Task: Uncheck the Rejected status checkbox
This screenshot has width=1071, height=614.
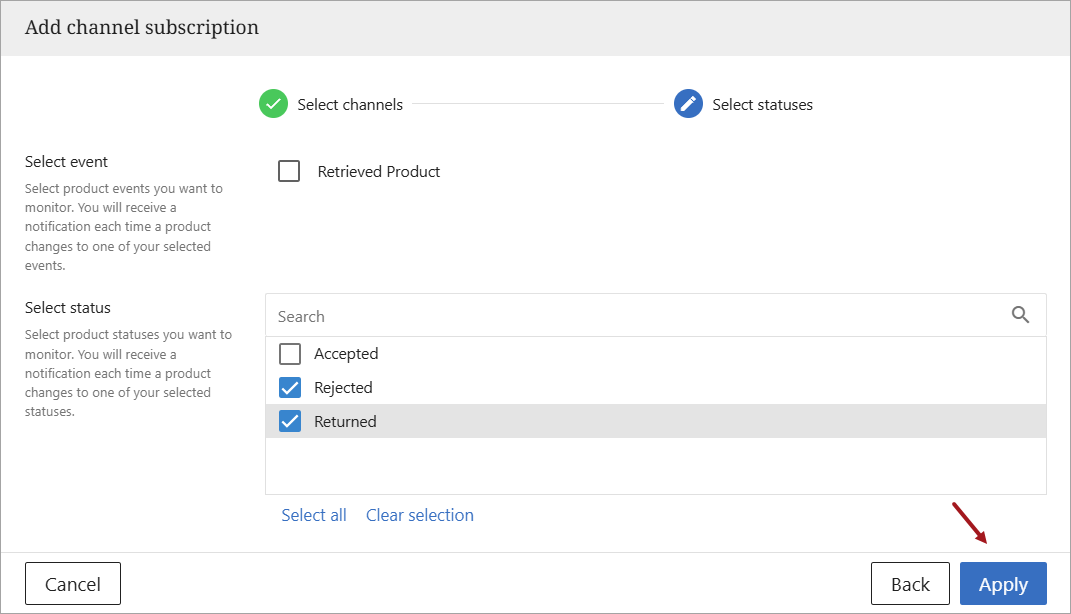Action: 290,388
